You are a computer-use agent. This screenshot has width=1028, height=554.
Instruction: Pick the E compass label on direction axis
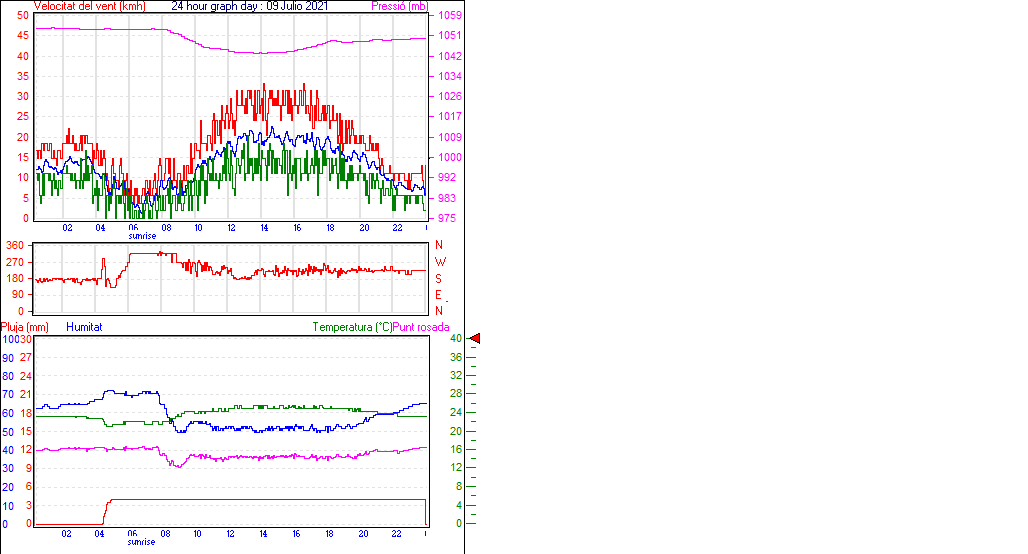438,295
